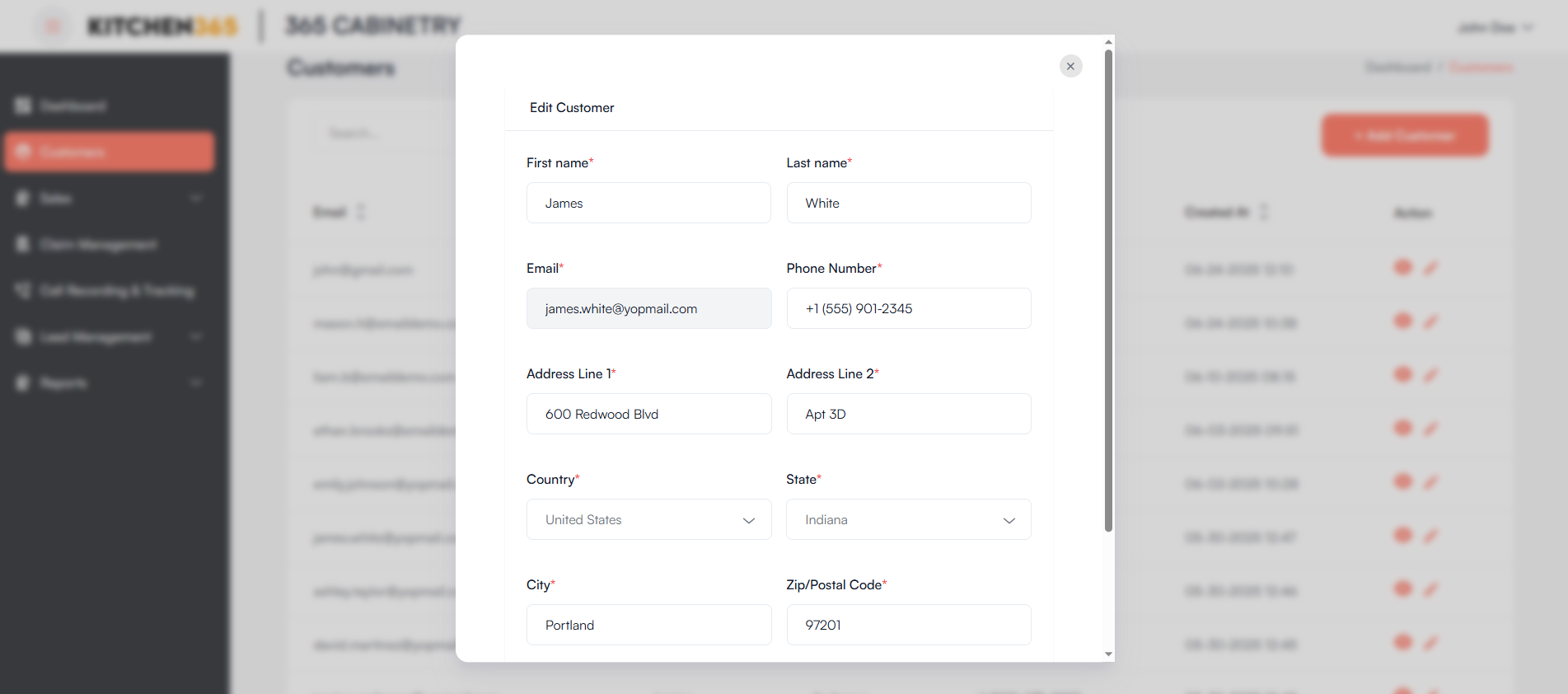The height and width of the screenshot is (694, 1568).
Task: Click the background Search box
Action: coord(383,133)
